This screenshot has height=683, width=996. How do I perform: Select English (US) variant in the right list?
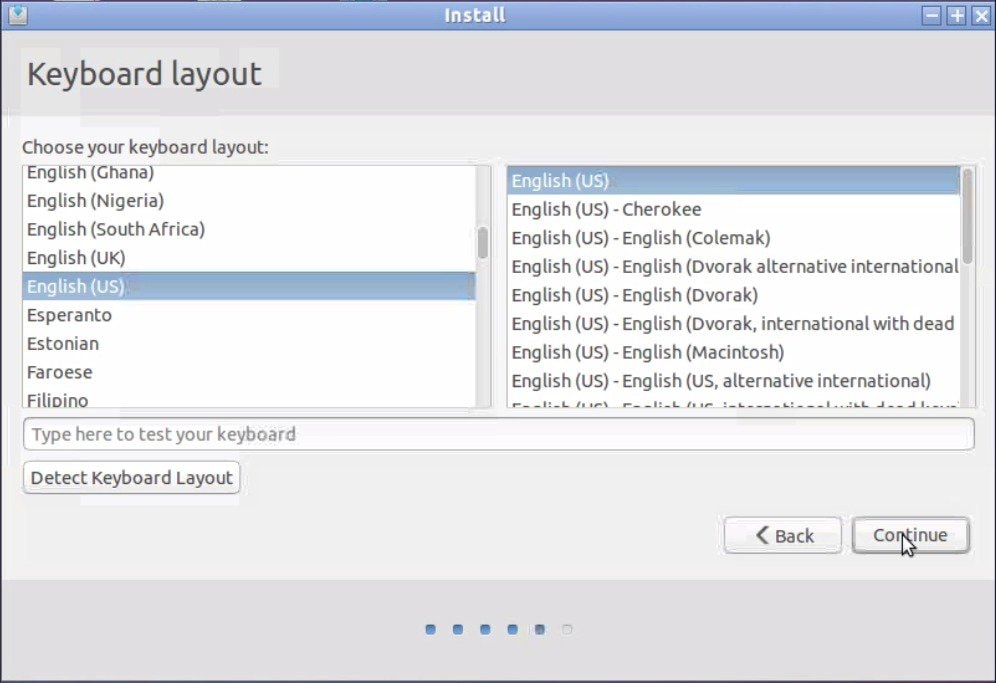734,180
